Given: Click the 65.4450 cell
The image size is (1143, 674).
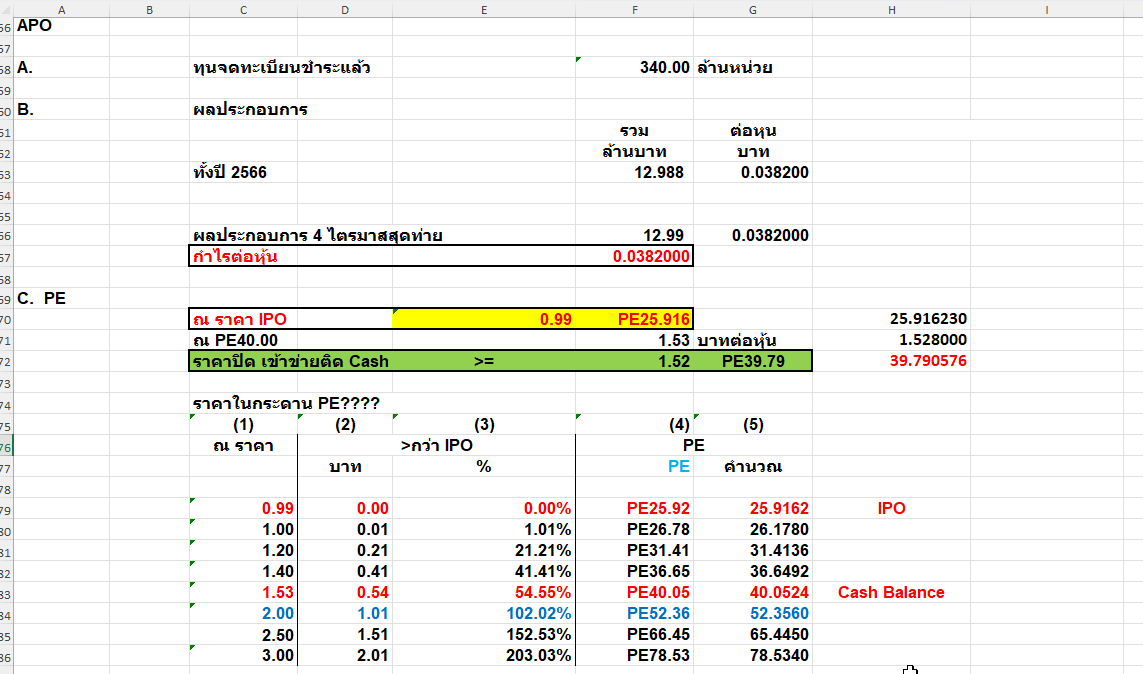Looking at the screenshot, I should tap(753, 635).
